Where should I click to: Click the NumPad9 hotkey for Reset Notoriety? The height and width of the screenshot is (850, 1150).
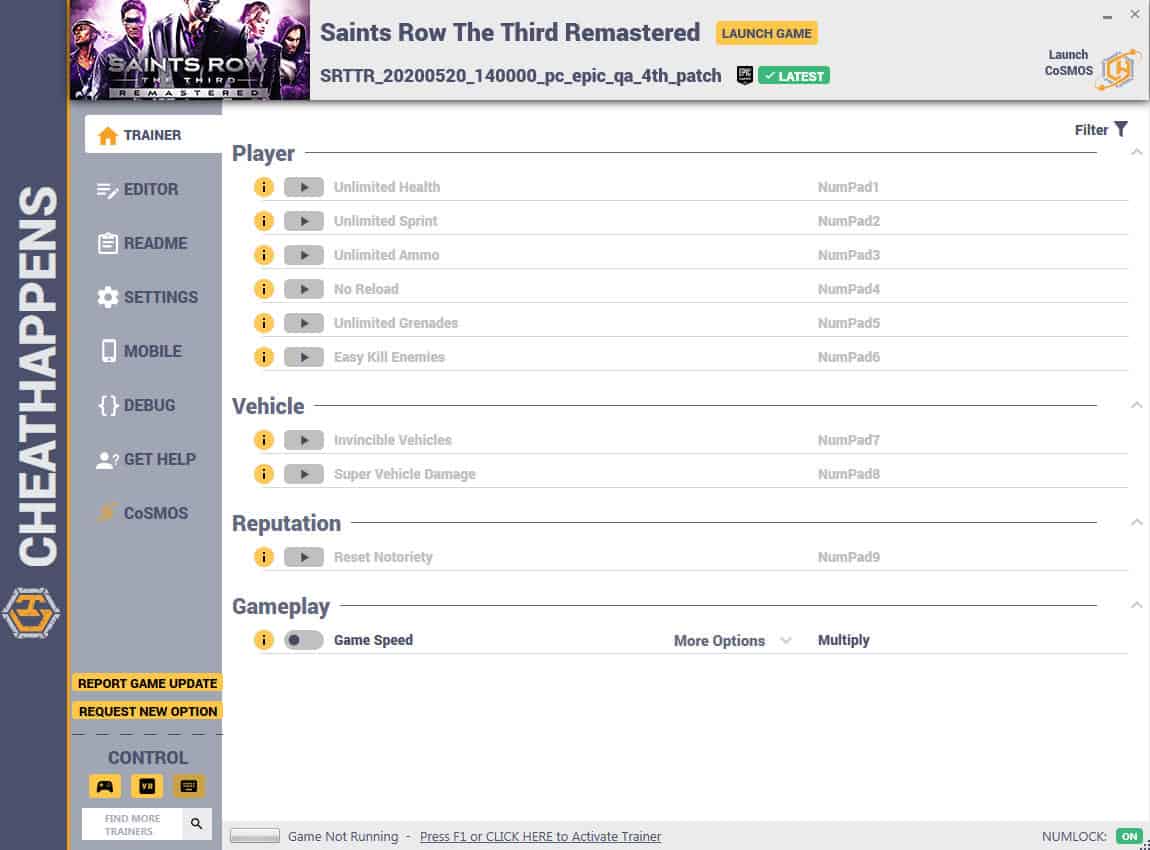(x=849, y=557)
